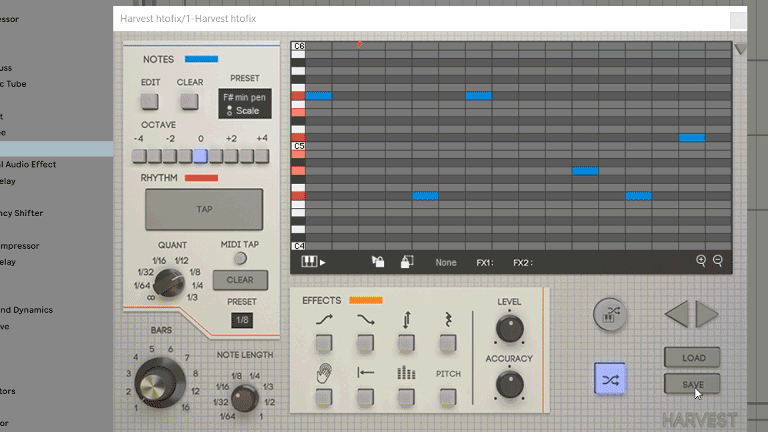
Task: Click the notes EDIT button
Action: (149, 101)
